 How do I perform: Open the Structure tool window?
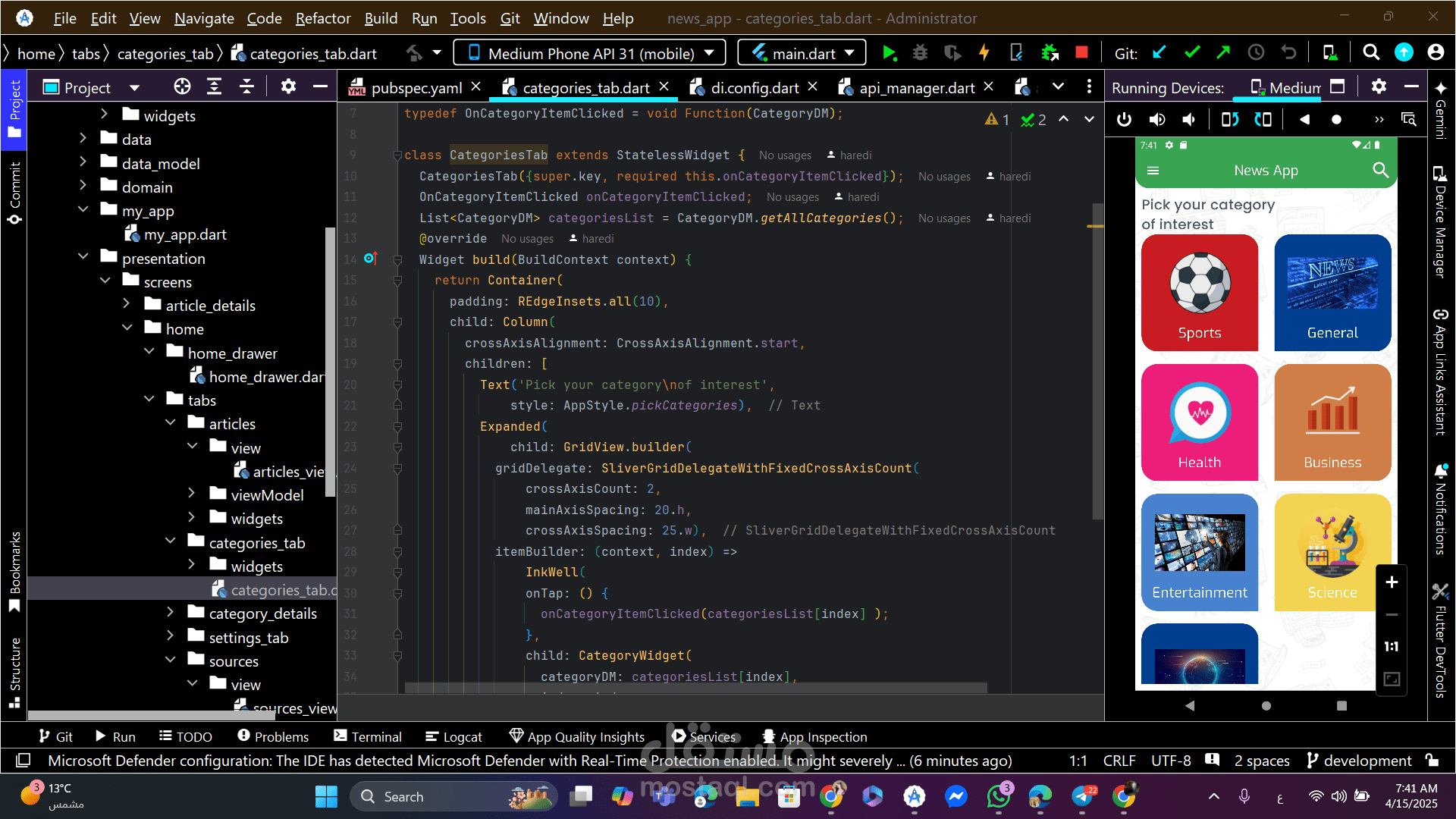click(14, 673)
